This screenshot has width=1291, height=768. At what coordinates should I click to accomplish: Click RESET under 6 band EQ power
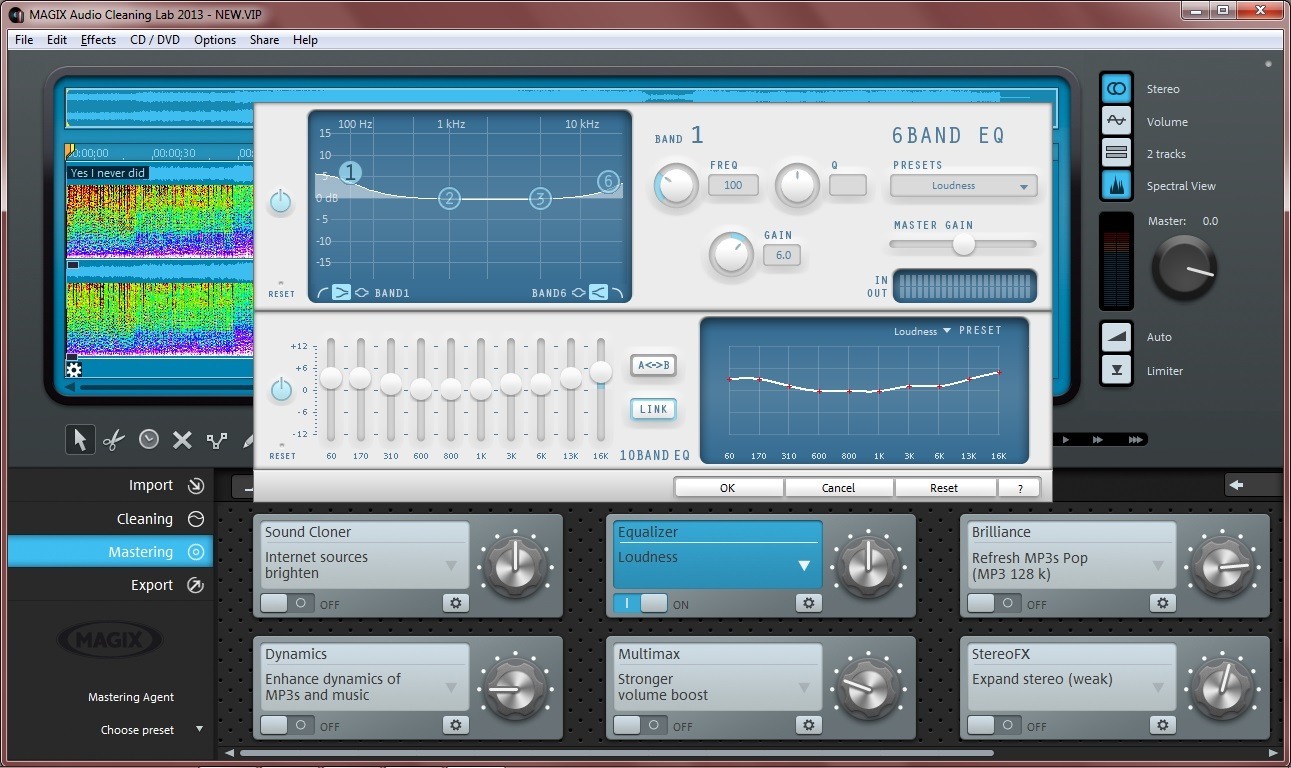click(281, 294)
